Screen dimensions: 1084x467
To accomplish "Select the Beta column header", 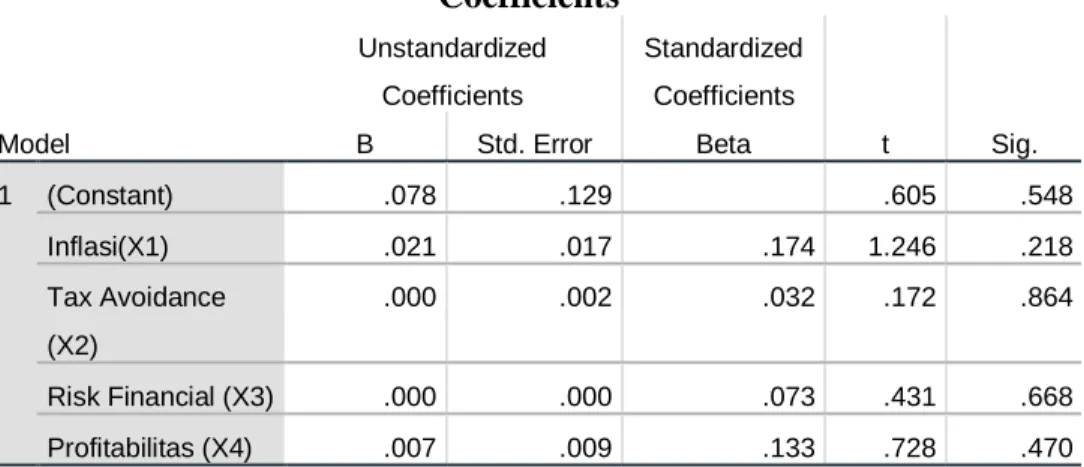I will click(x=723, y=144).
